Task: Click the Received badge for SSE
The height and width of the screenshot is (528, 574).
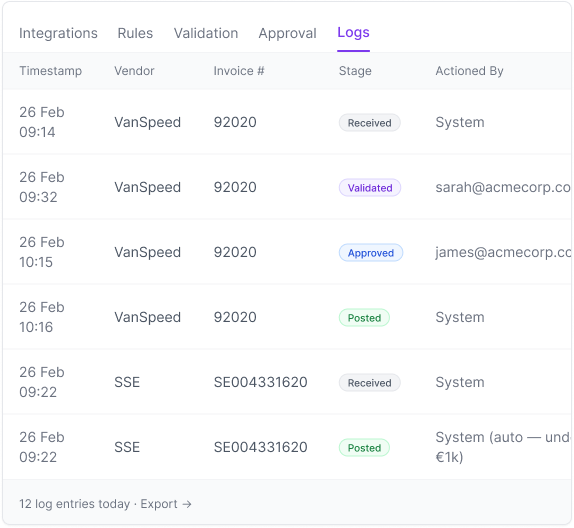Action: (x=369, y=383)
